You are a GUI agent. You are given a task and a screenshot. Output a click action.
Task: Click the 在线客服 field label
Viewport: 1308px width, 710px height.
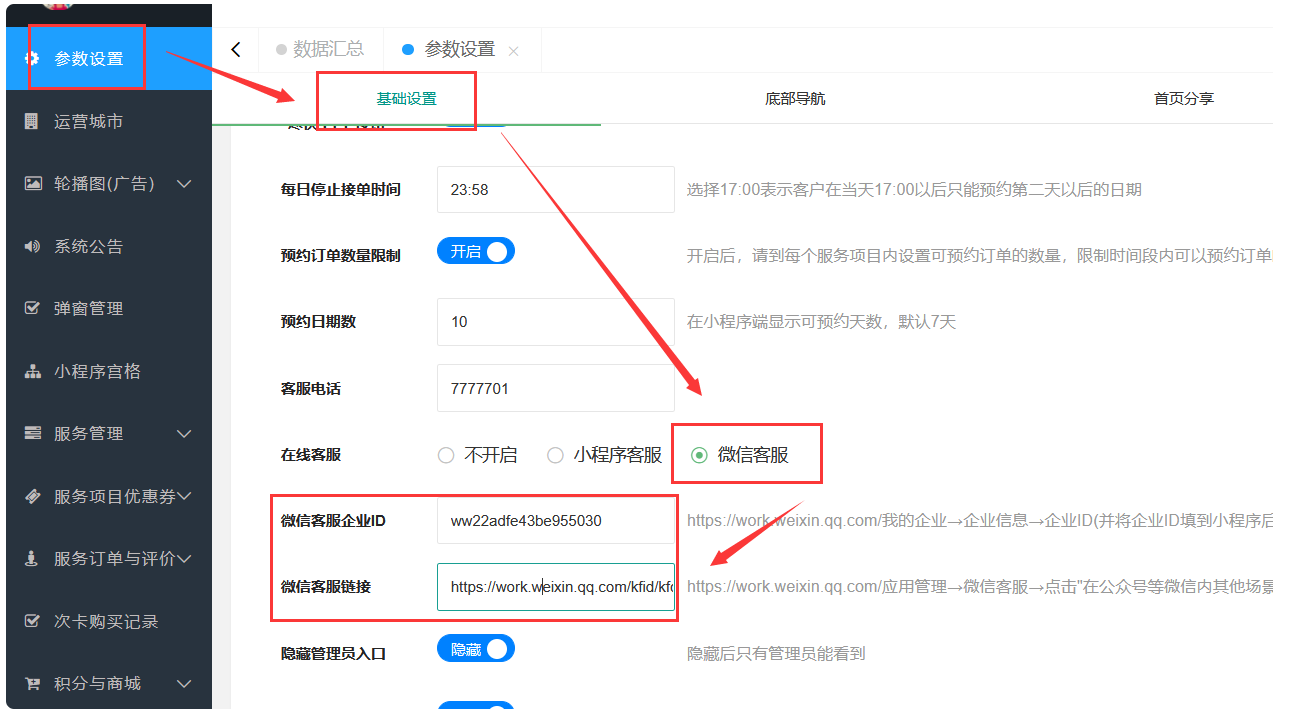coord(311,455)
